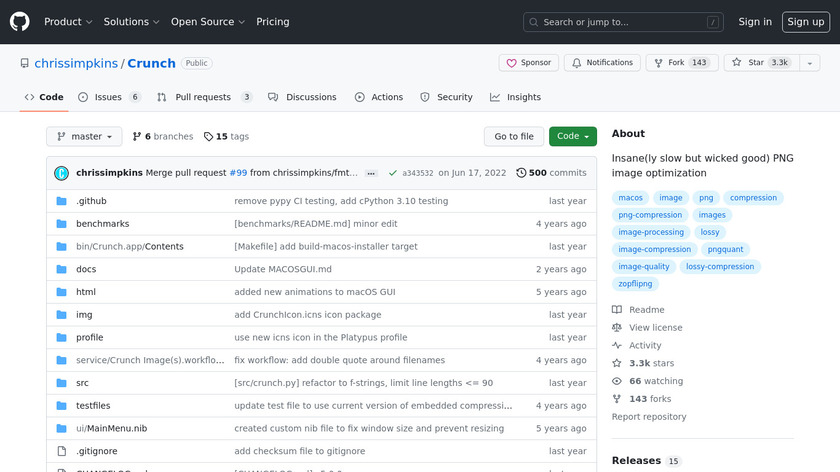This screenshot has width=840, height=472.
Task: Open the star lists dropdown arrow
Action: [809, 63]
